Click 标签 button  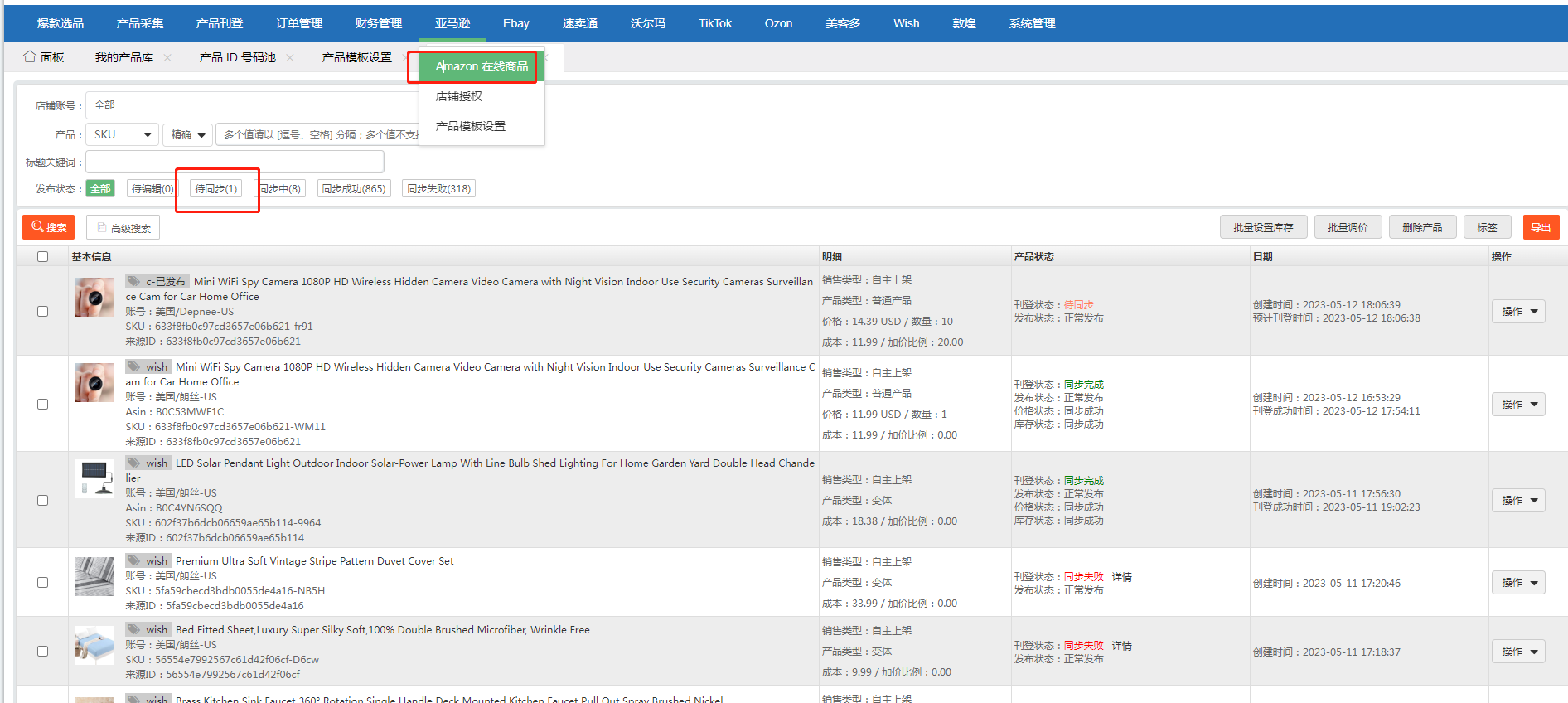click(1487, 227)
